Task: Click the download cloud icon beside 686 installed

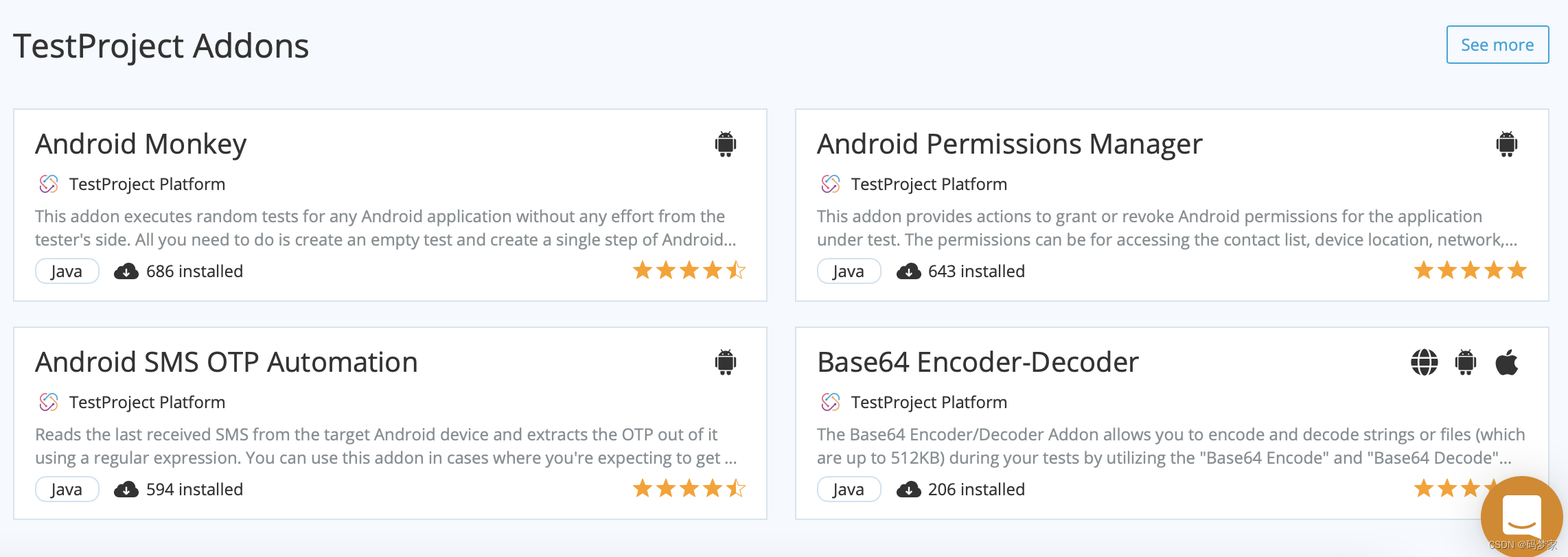Action: pos(126,272)
